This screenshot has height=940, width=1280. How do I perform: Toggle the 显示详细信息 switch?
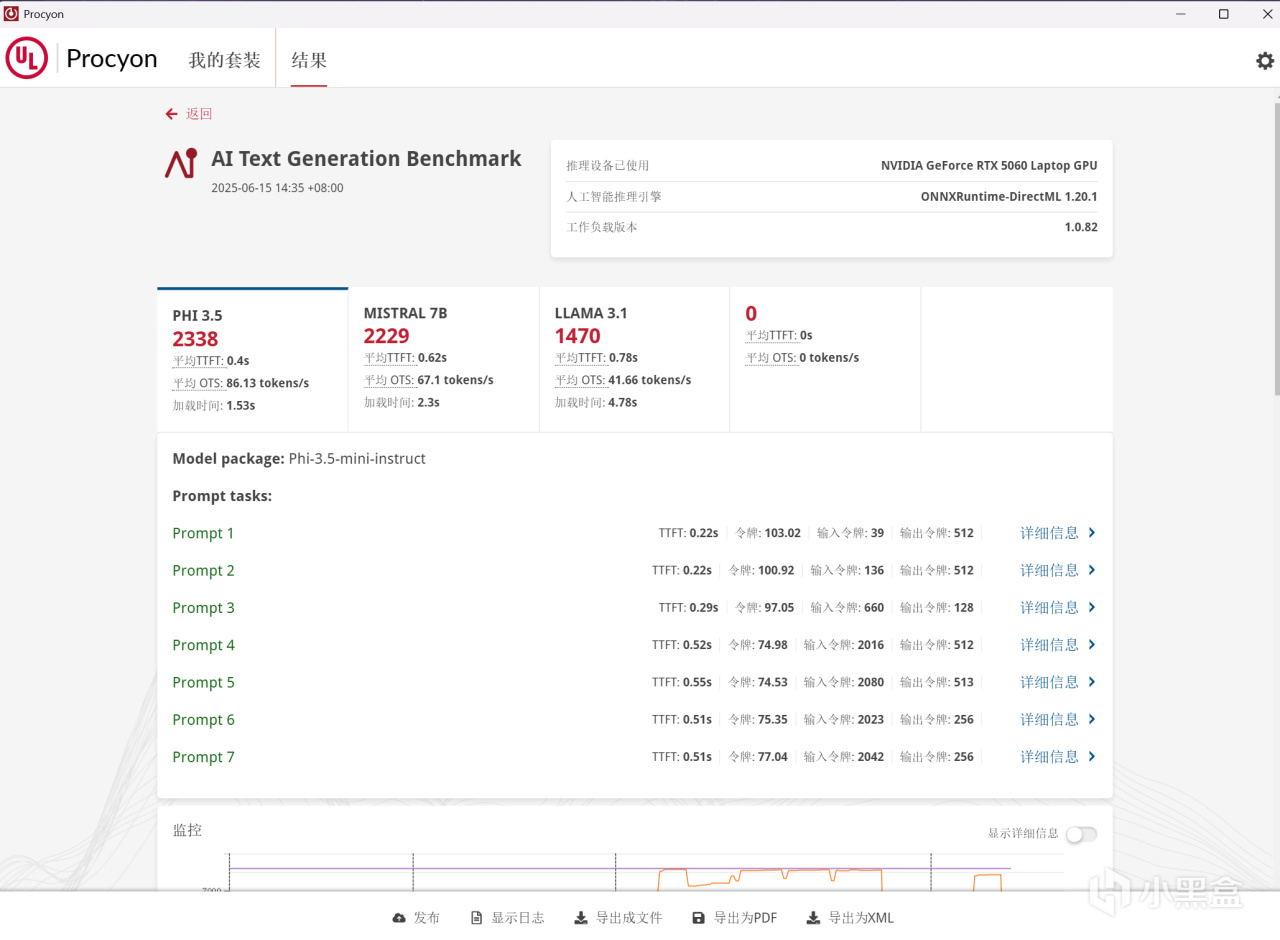point(1081,834)
